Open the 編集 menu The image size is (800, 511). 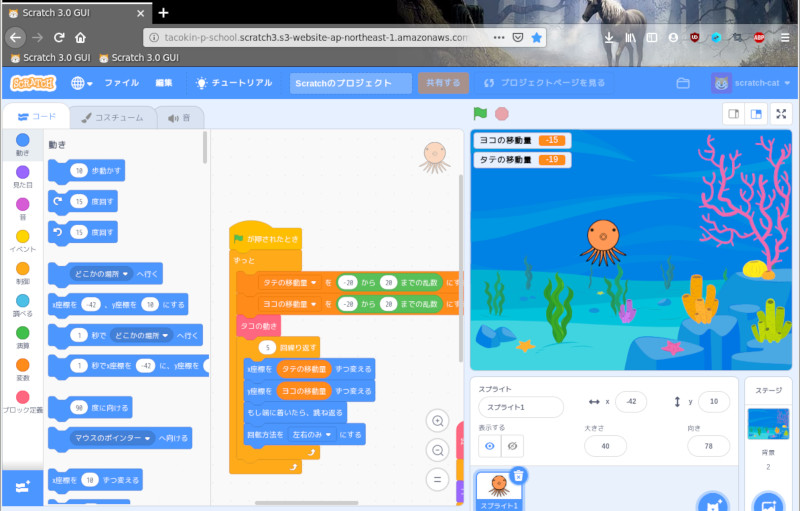[164, 83]
